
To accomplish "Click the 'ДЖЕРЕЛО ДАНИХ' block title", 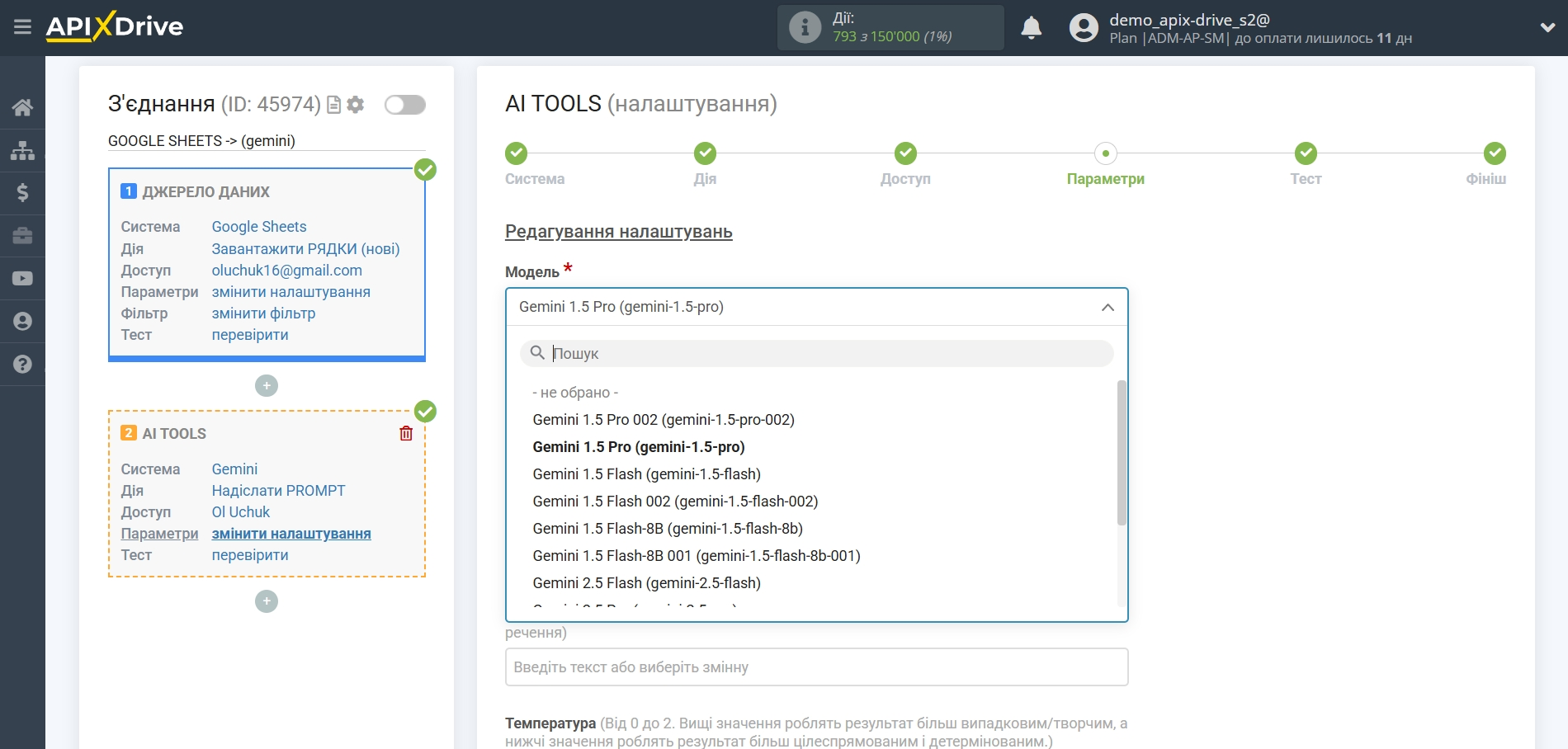I will tap(205, 192).
